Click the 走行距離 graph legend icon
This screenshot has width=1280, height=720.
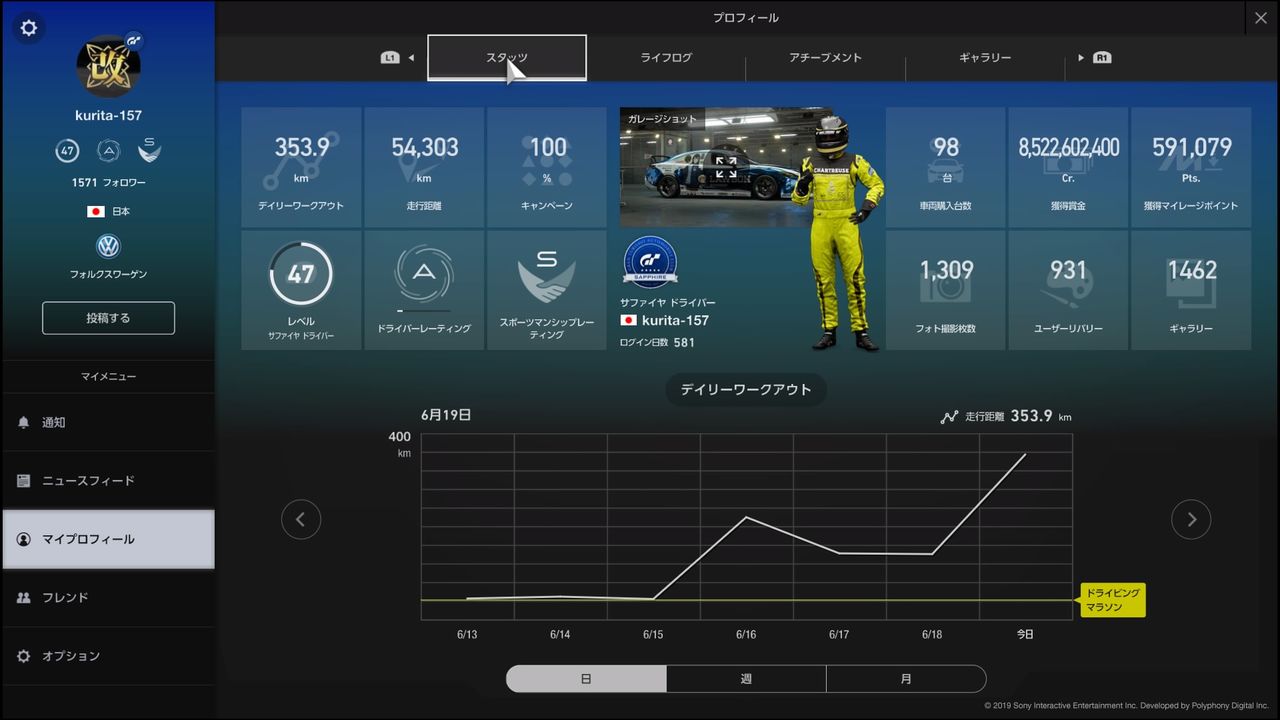pos(949,417)
